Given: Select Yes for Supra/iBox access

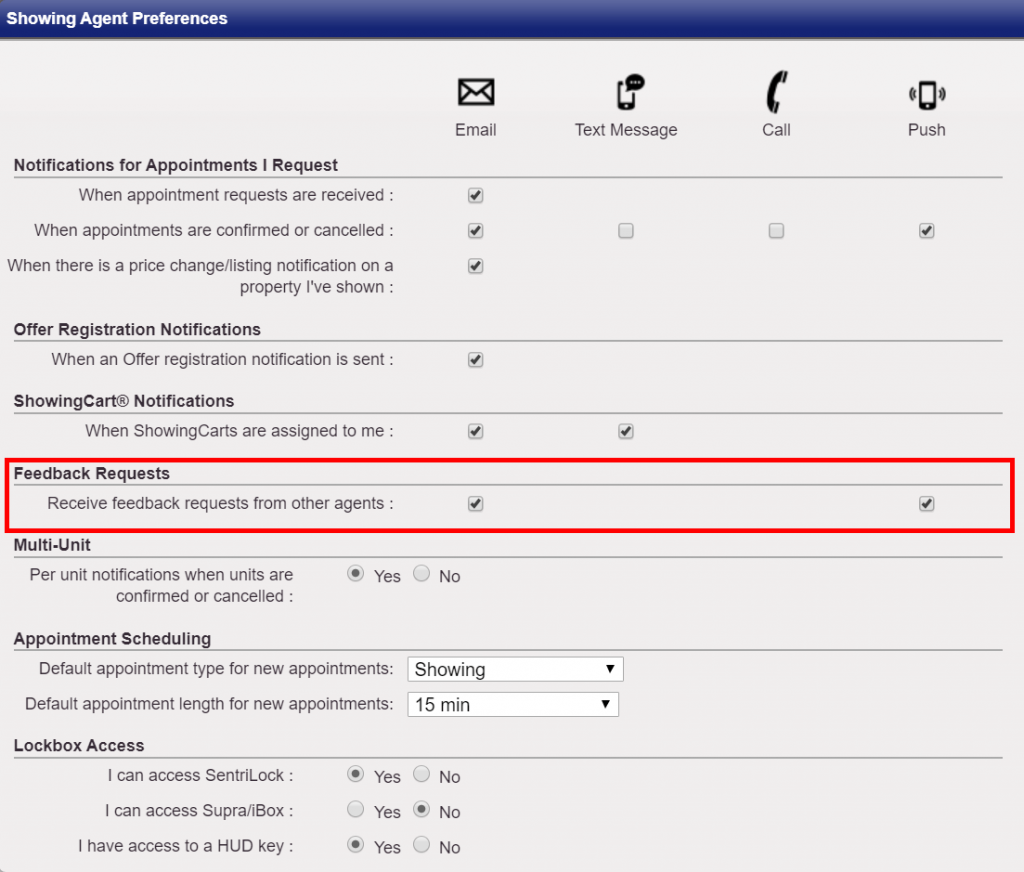Looking at the screenshot, I should click(x=355, y=810).
